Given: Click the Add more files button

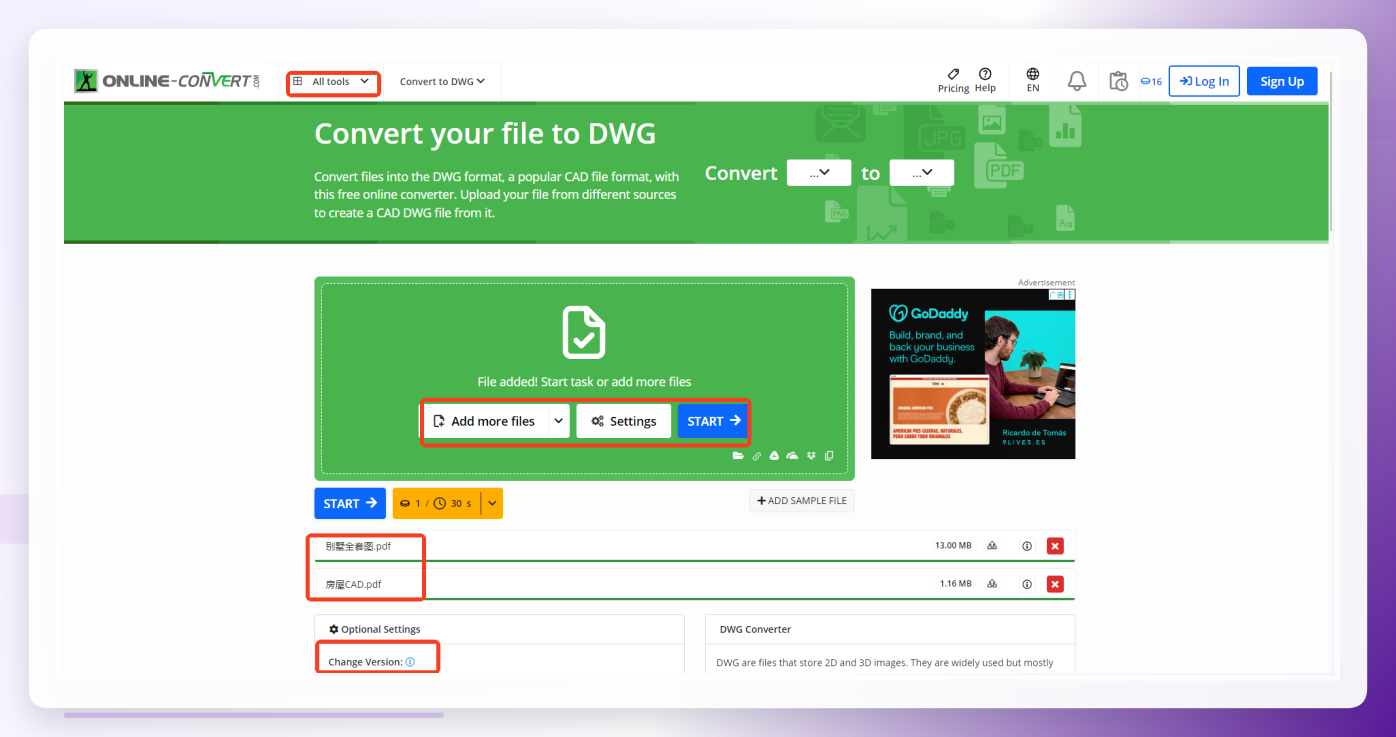Looking at the screenshot, I should 485,421.
